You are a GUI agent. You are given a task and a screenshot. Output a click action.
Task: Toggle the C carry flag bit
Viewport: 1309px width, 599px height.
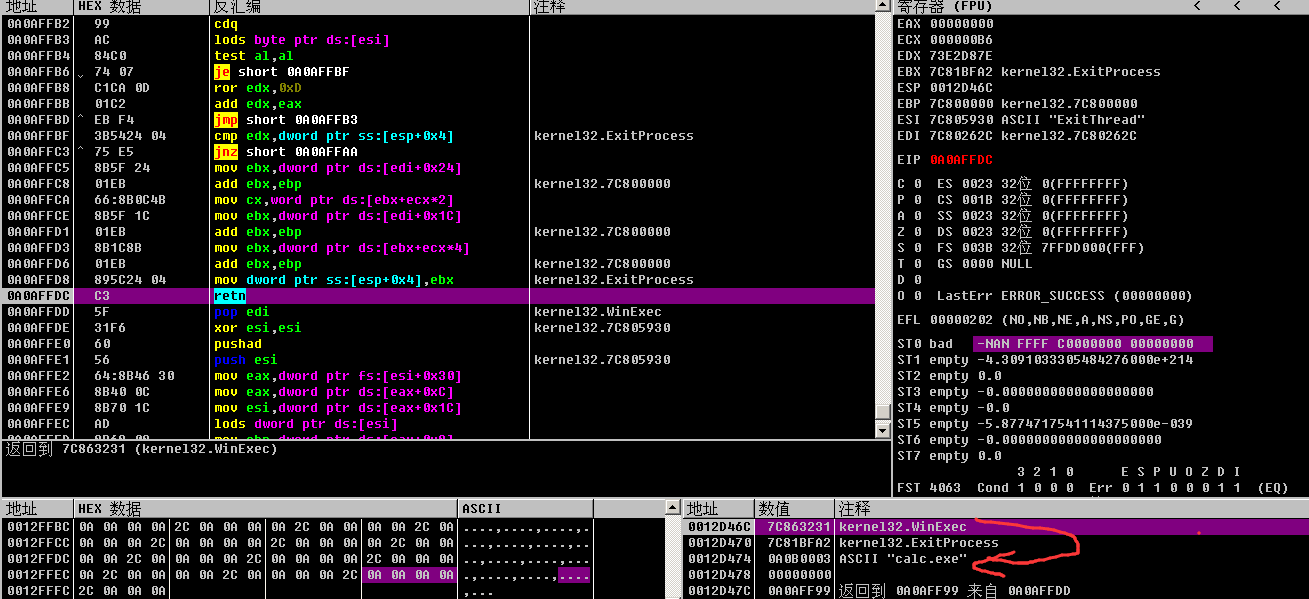click(x=917, y=184)
